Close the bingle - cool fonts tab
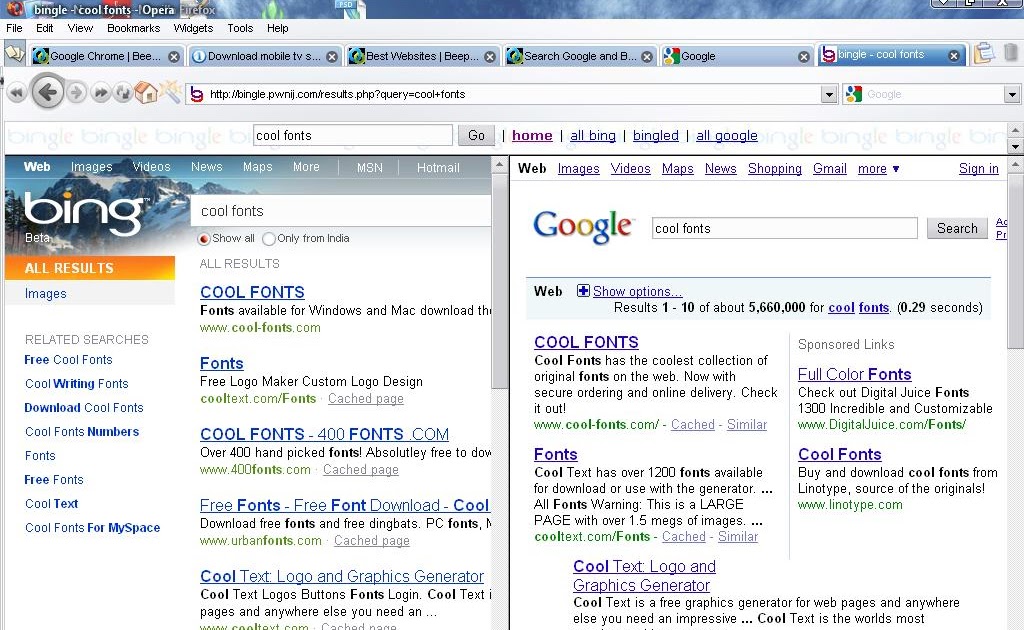1024x630 pixels. [954, 56]
